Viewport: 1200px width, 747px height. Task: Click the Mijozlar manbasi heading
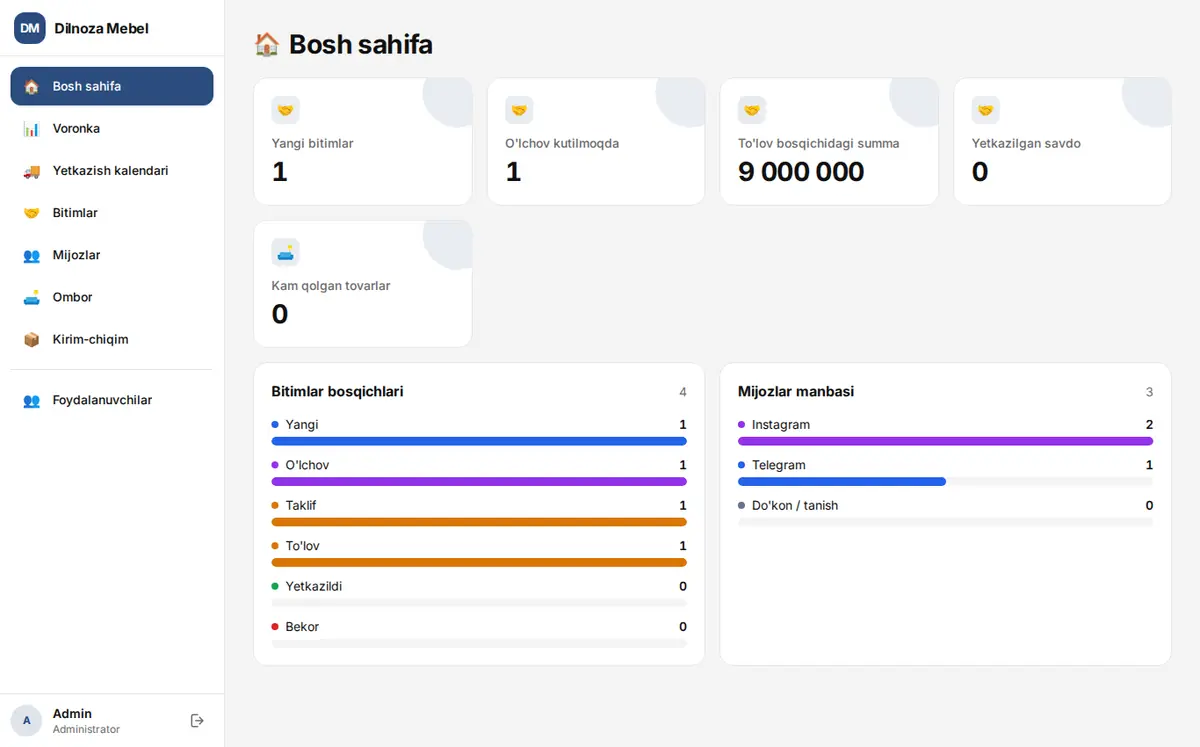point(796,392)
